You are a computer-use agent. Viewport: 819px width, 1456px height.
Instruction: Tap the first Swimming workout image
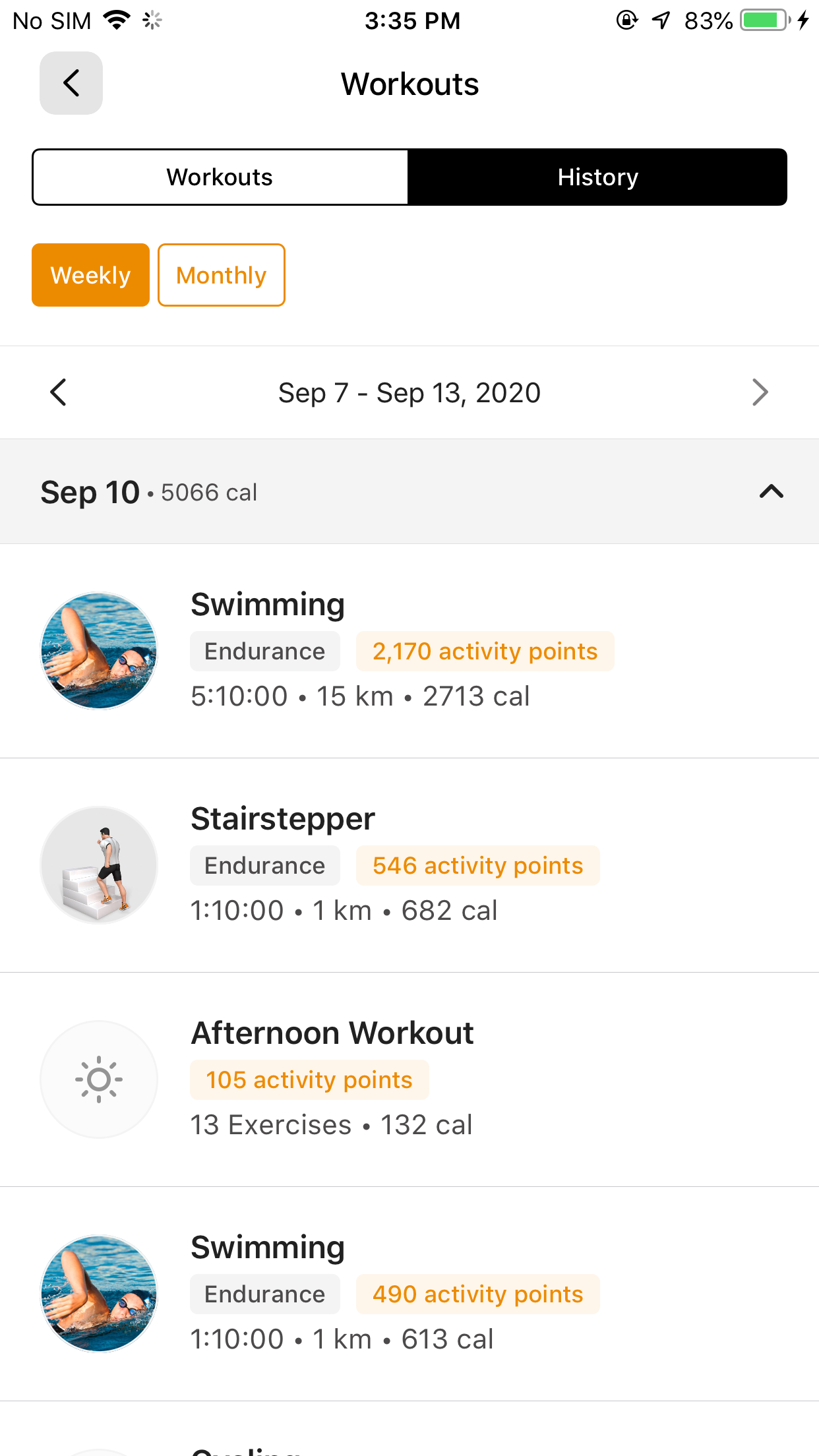[99, 651]
